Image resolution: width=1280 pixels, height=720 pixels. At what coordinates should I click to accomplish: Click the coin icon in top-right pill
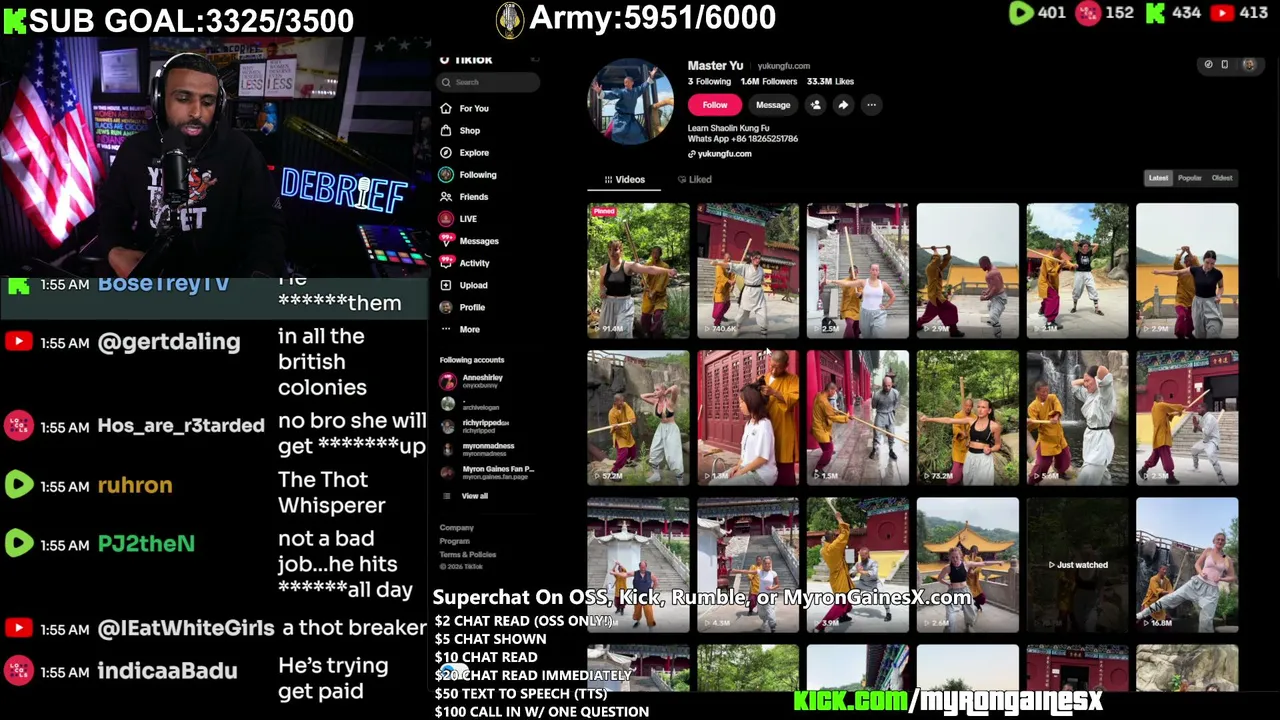point(1208,65)
